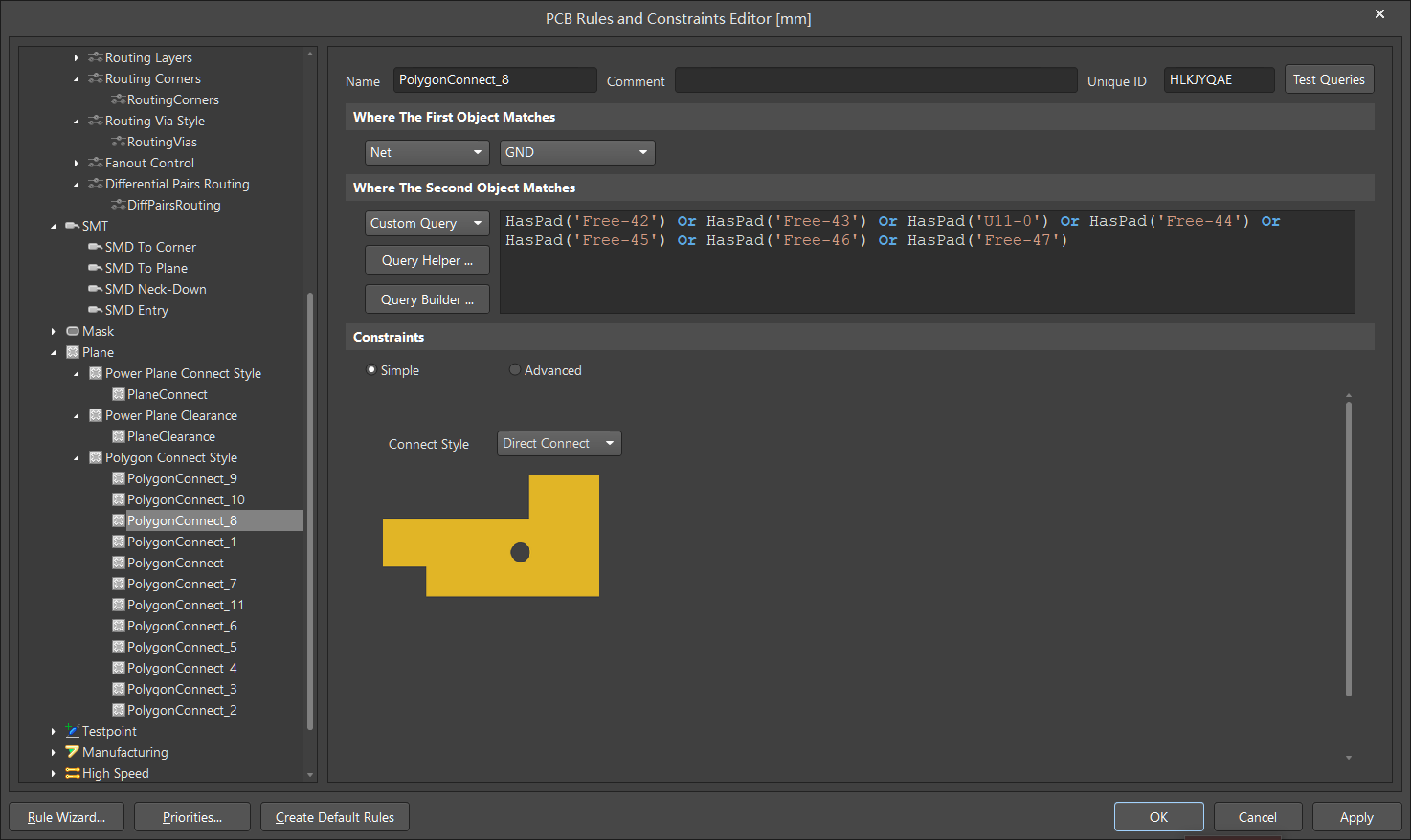Click the rule Name input field
The width and height of the screenshot is (1411, 840).
495,79
